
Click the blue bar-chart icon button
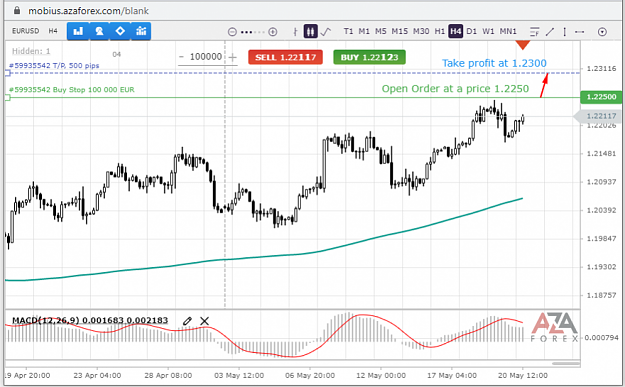(78, 31)
